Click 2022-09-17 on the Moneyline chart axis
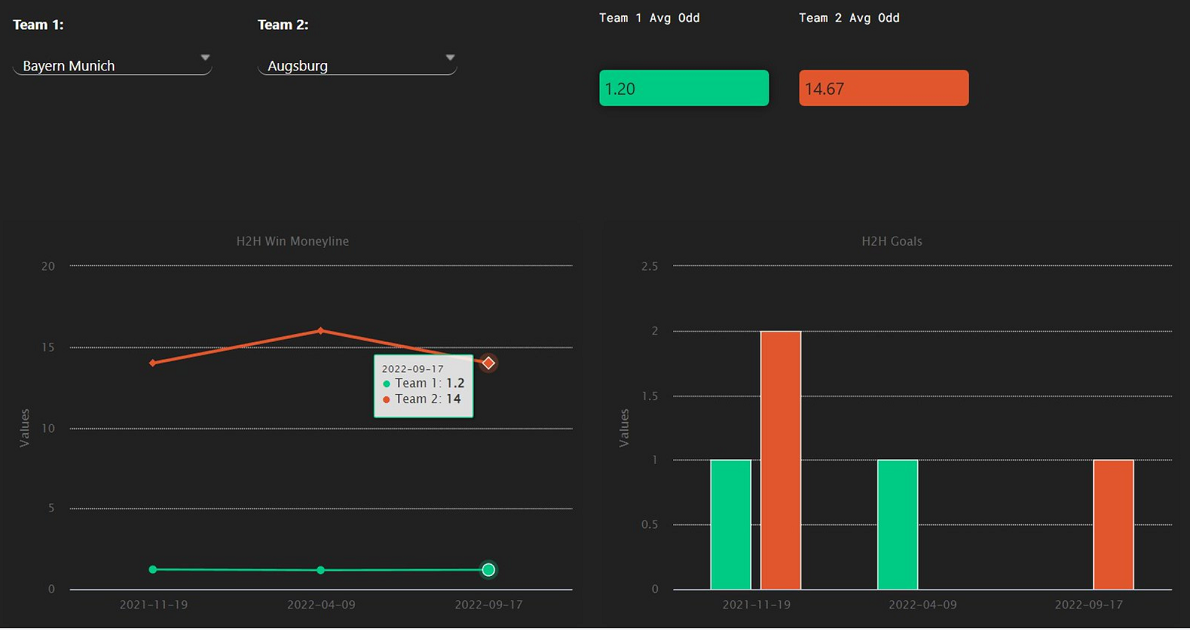1190x630 pixels. point(489,605)
